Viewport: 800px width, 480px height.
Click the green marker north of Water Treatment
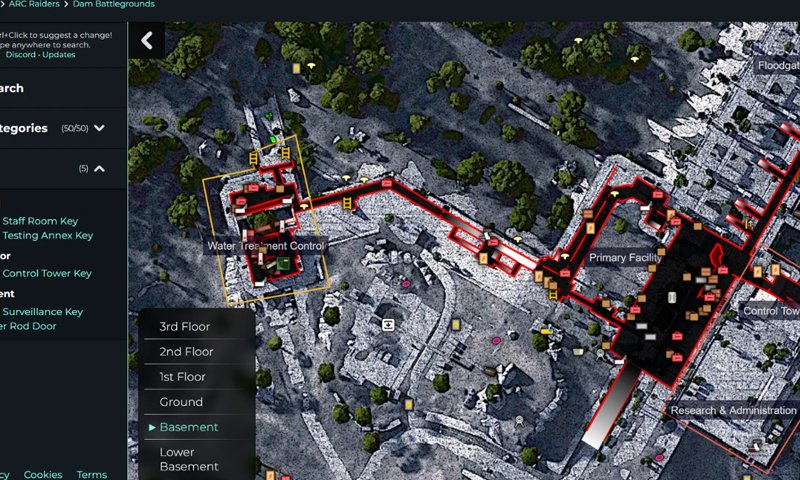[271, 140]
